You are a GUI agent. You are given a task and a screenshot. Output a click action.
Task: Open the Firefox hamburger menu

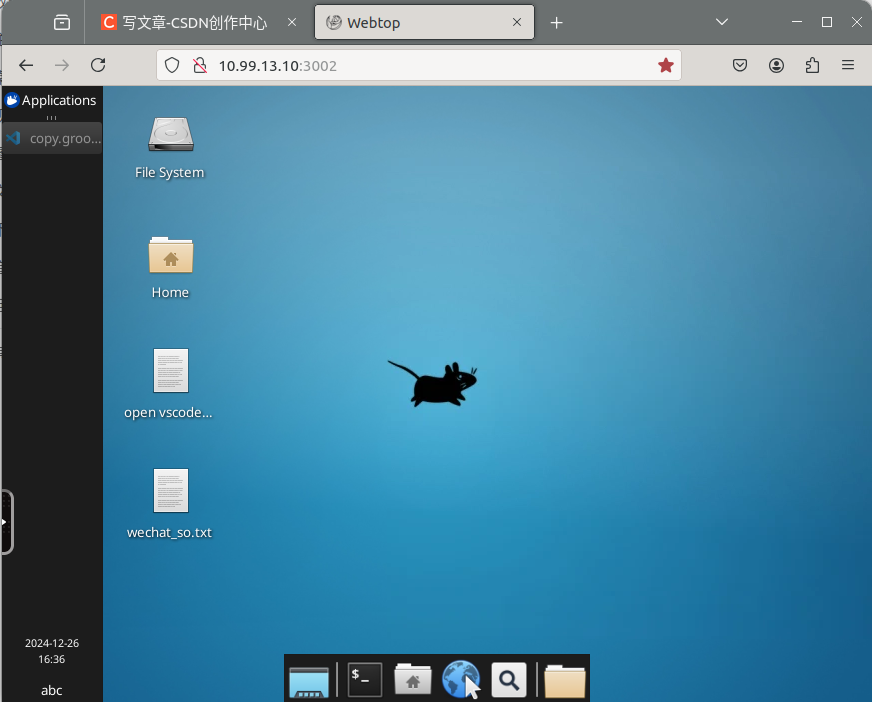click(848, 65)
